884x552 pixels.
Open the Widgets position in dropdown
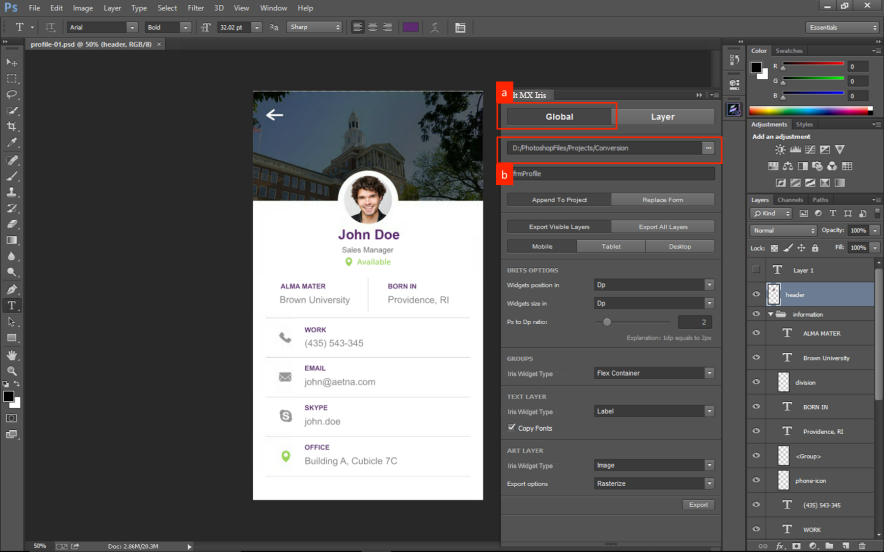pos(653,285)
